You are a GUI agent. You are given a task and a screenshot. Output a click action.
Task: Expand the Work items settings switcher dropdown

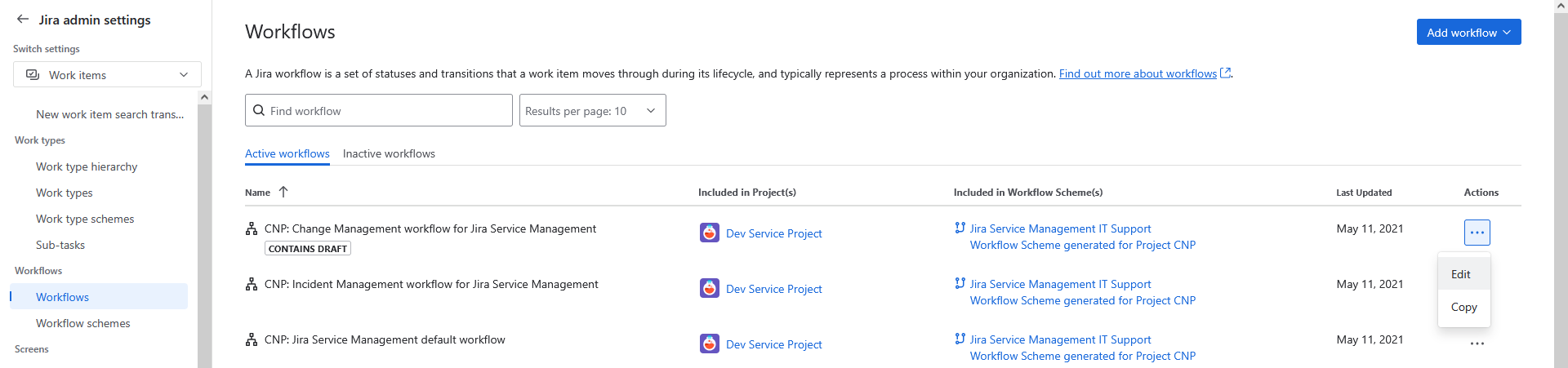click(x=107, y=75)
